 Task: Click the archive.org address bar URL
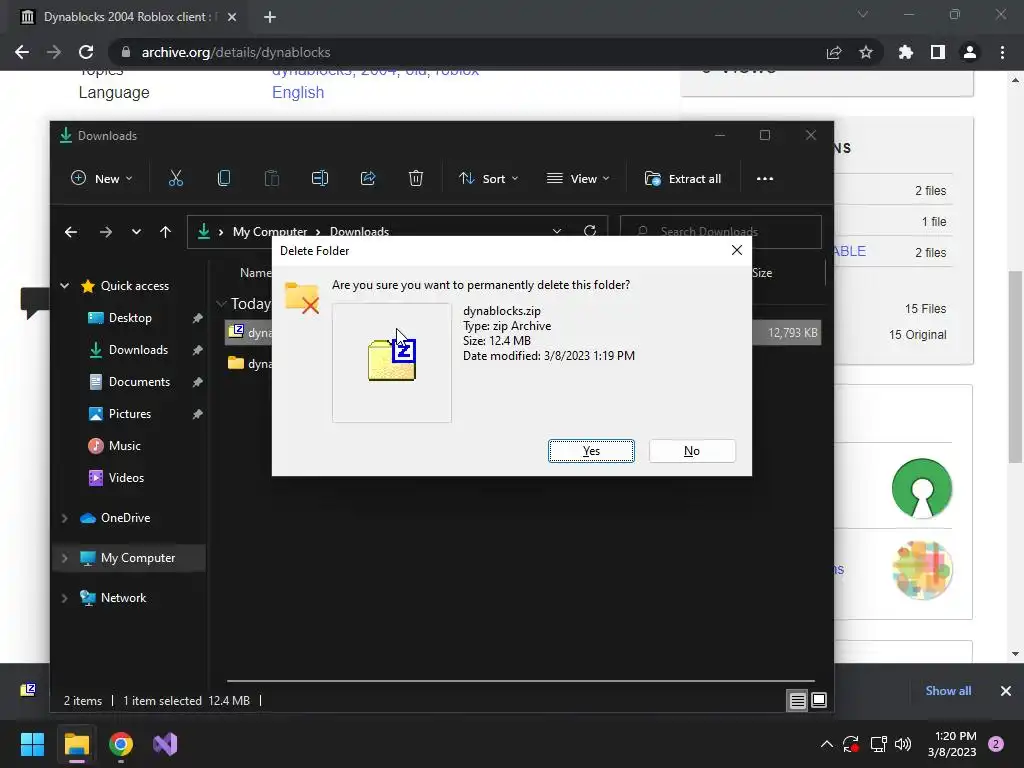pos(236,52)
